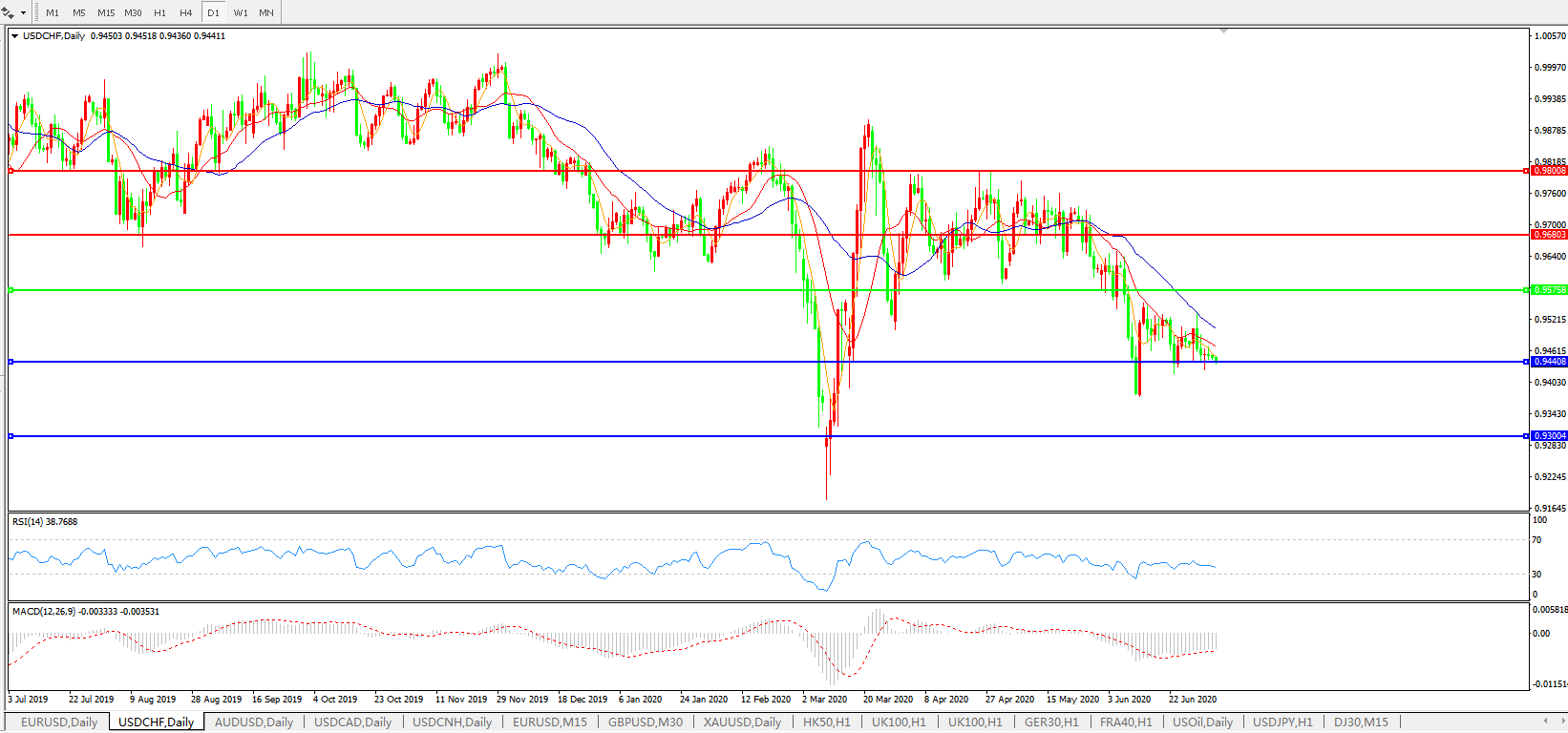Screen dimensions: 1568x733
Task: Open the DJ30,M15 chart tab
Action: tap(1361, 723)
